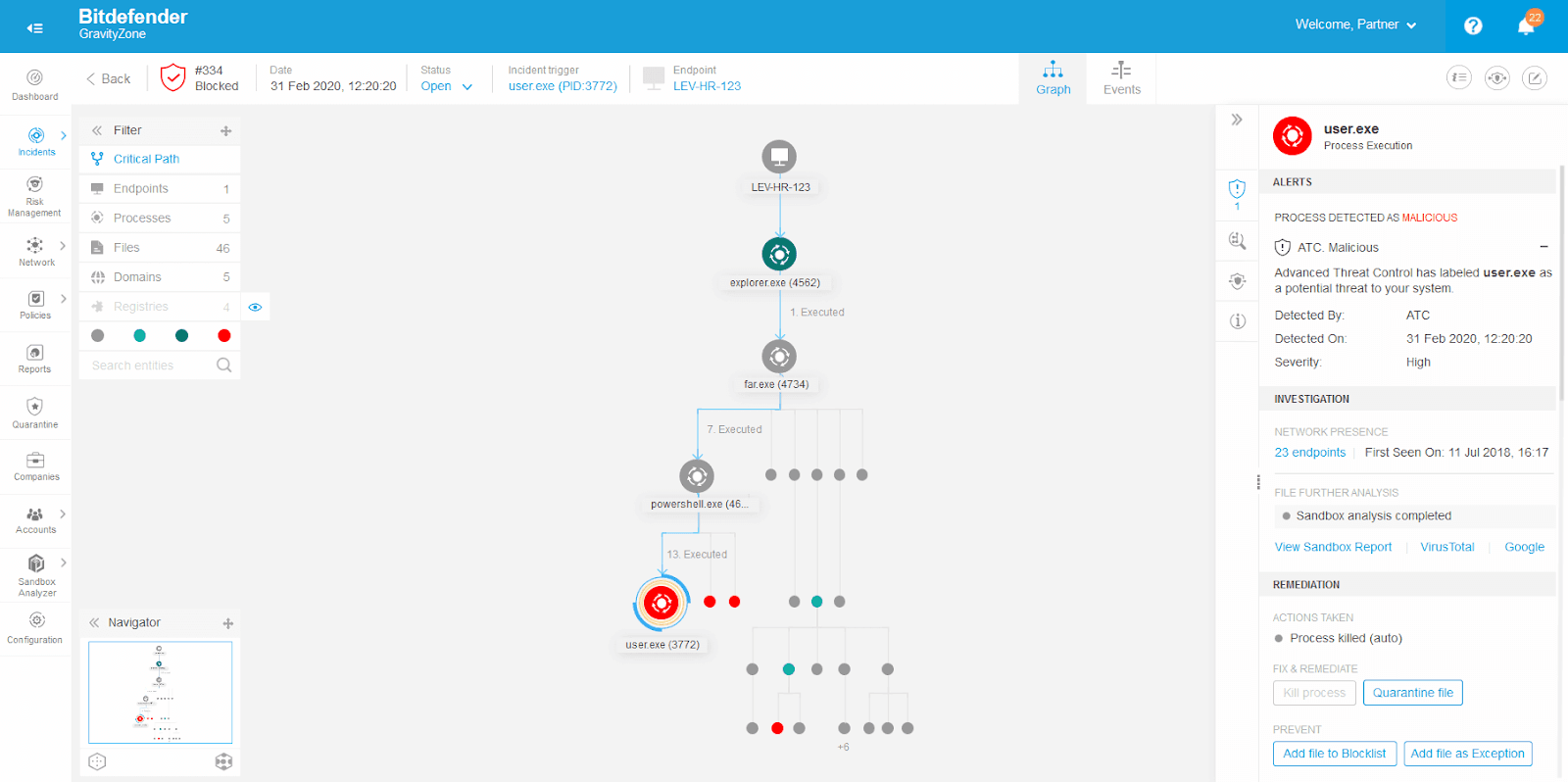This screenshot has height=782, width=1568.
Task: Open Network section in the sidebar
Action: [36, 251]
